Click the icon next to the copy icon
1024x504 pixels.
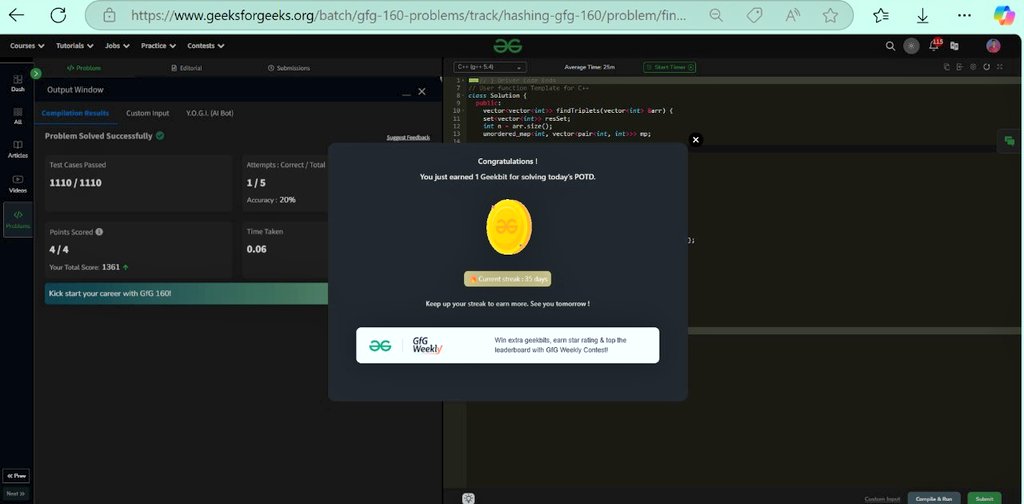pos(959,67)
